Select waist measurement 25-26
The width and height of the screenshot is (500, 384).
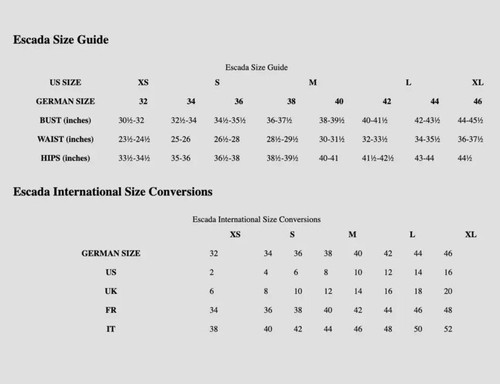pyautogui.click(x=181, y=139)
